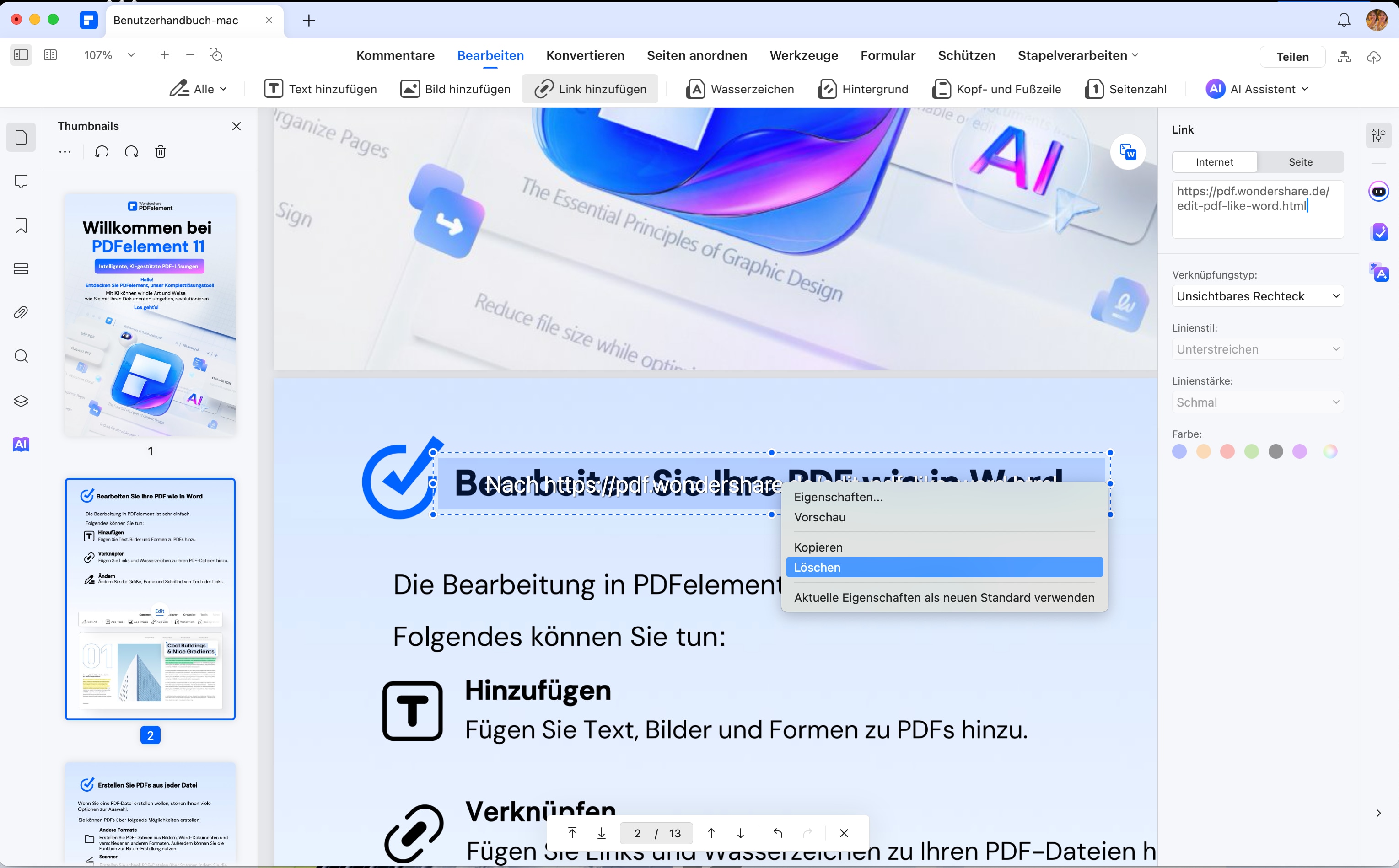The height and width of the screenshot is (868, 1399).
Task: Choose Vorschau from context menu
Action: click(x=944, y=517)
